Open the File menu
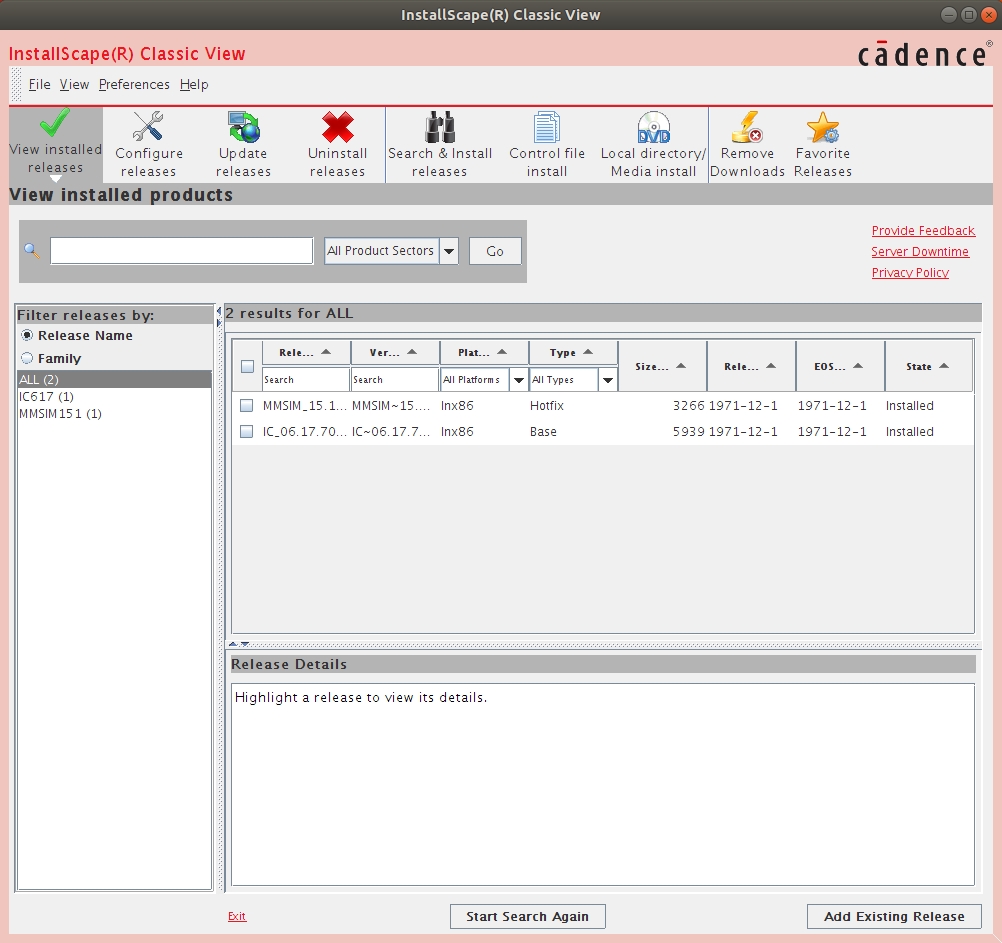The image size is (1002, 943). (x=39, y=84)
